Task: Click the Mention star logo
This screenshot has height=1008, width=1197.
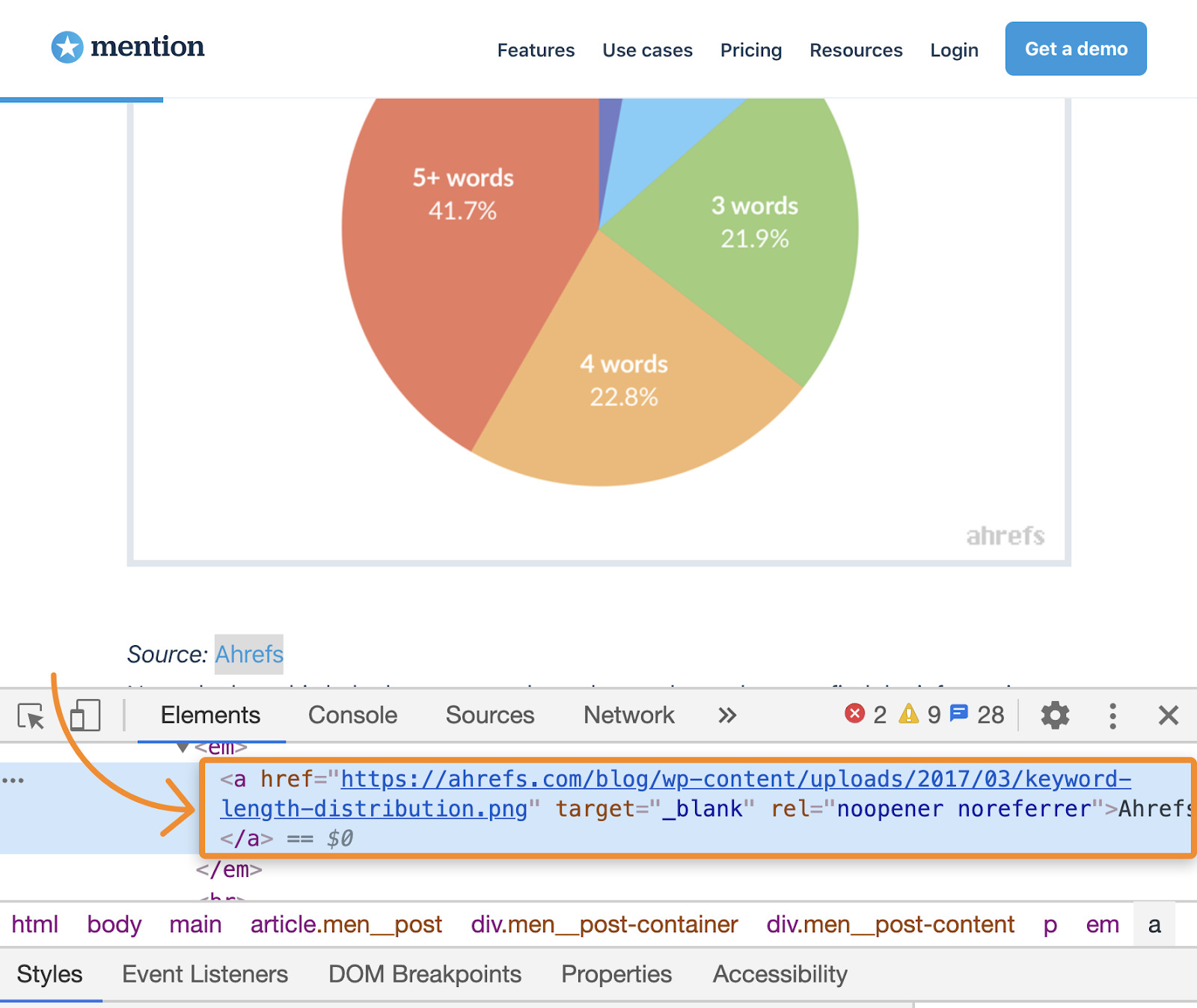Action: click(67, 48)
